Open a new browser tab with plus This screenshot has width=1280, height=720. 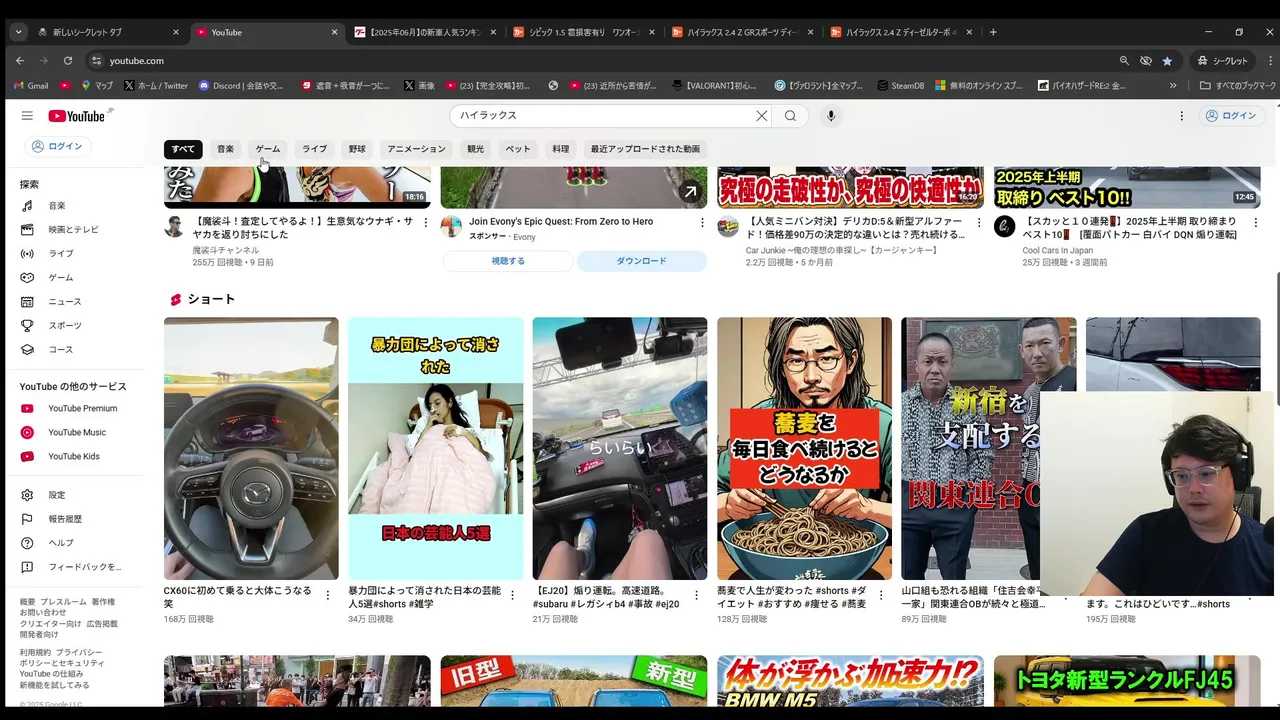tap(993, 32)
